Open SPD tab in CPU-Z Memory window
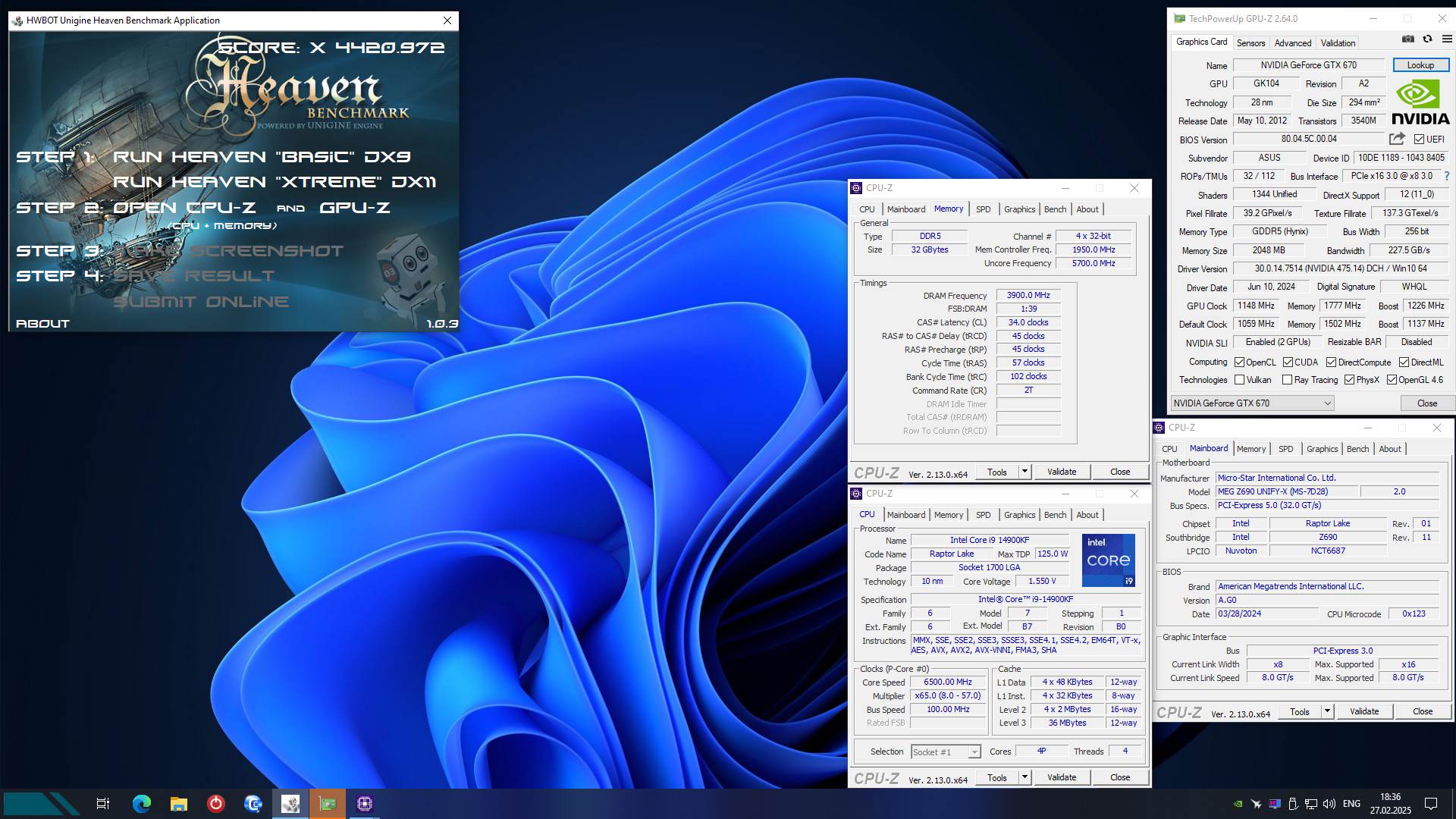The height and width of the screenshot is (819, 1456). 983,209
